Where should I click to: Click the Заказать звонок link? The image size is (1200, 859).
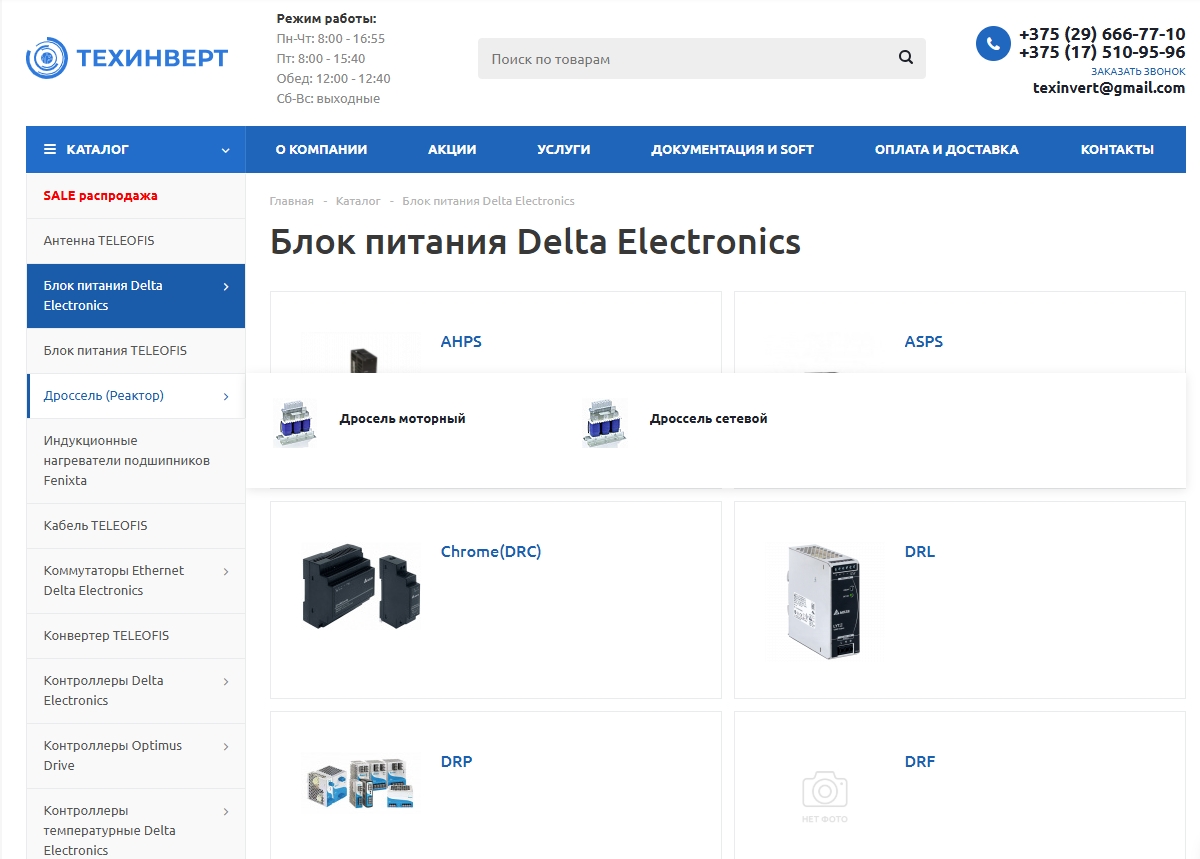[x=1138, y=72]
